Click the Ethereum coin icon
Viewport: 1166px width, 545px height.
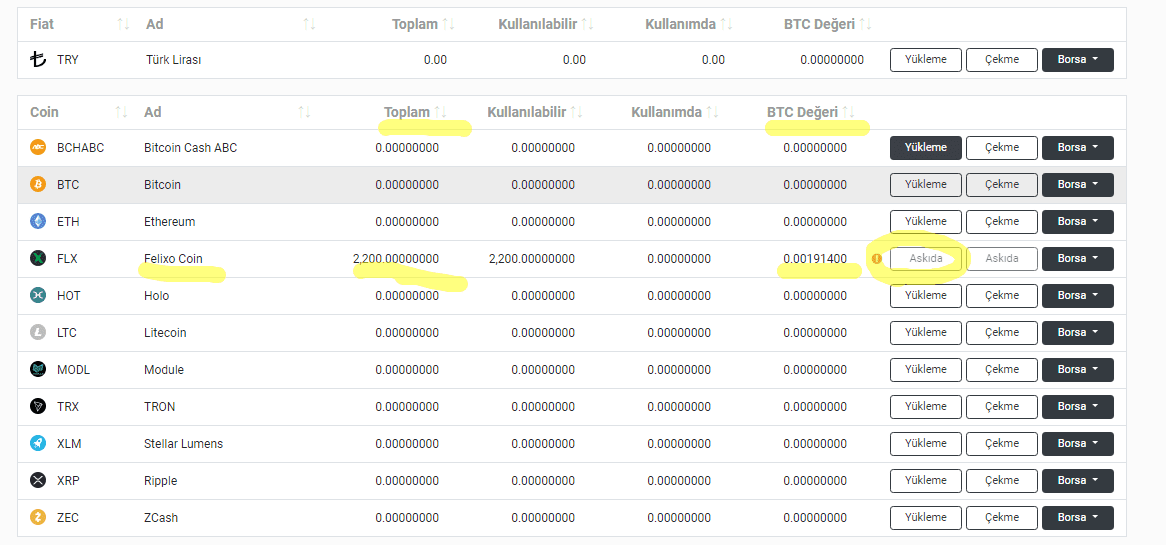[38, 222]
